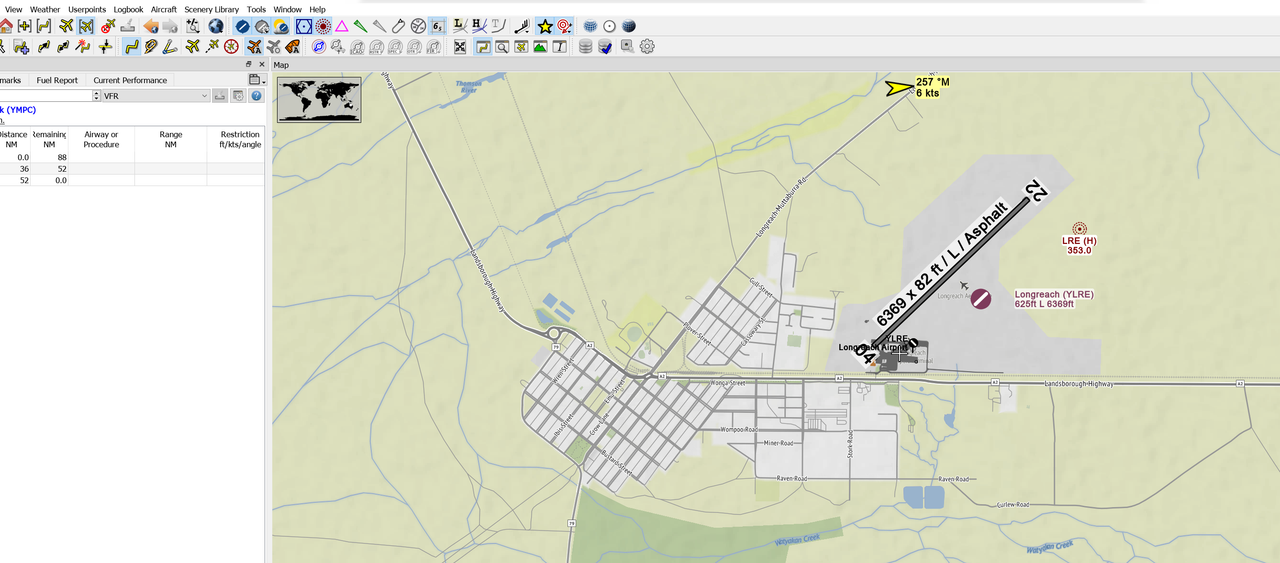Click the L low airways icon
Image resolution: width=1280 pixels, height=563 pixels.
[459, 26]
